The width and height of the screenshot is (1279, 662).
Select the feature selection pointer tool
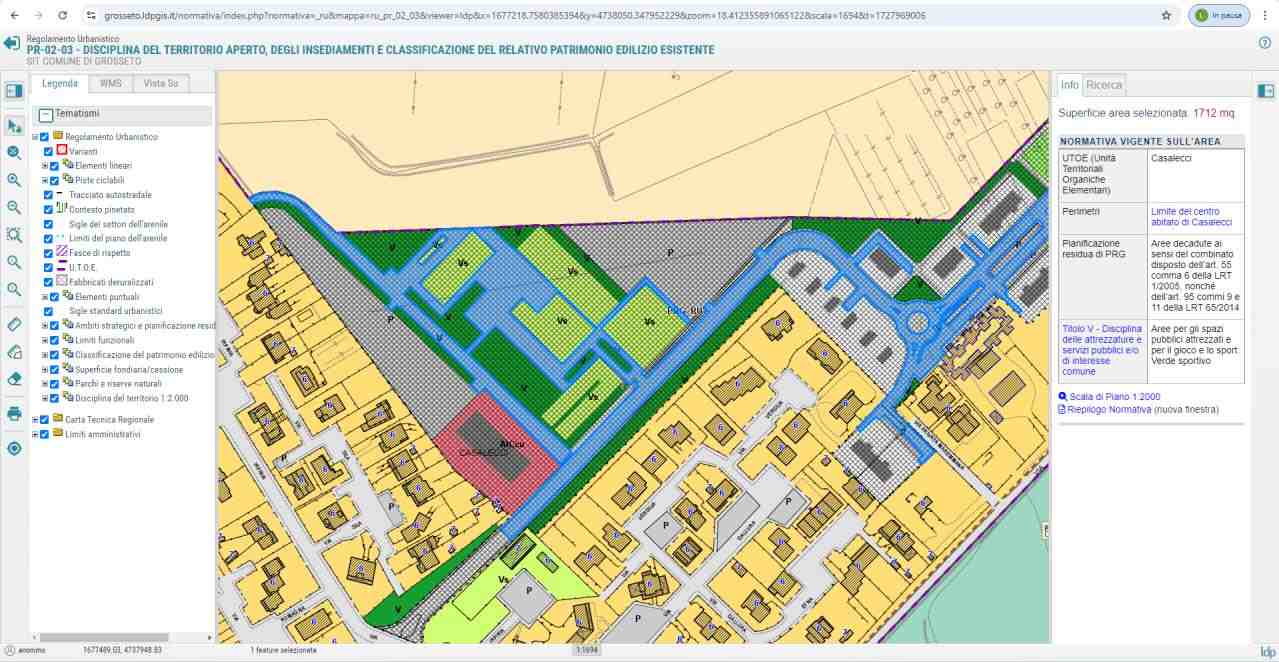[14, 126]
